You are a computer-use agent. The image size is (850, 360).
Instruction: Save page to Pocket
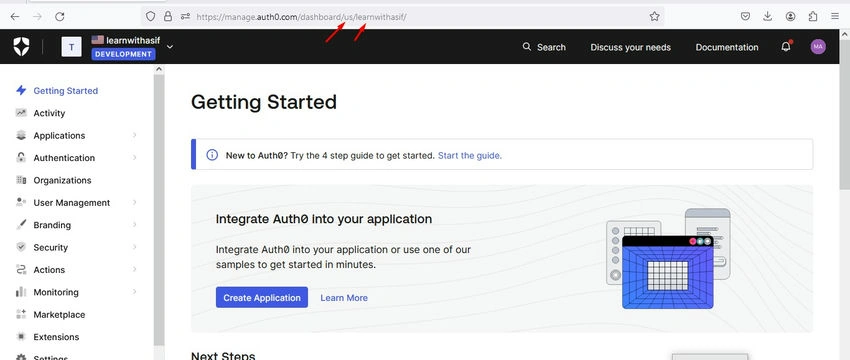(x=745, y=17)
